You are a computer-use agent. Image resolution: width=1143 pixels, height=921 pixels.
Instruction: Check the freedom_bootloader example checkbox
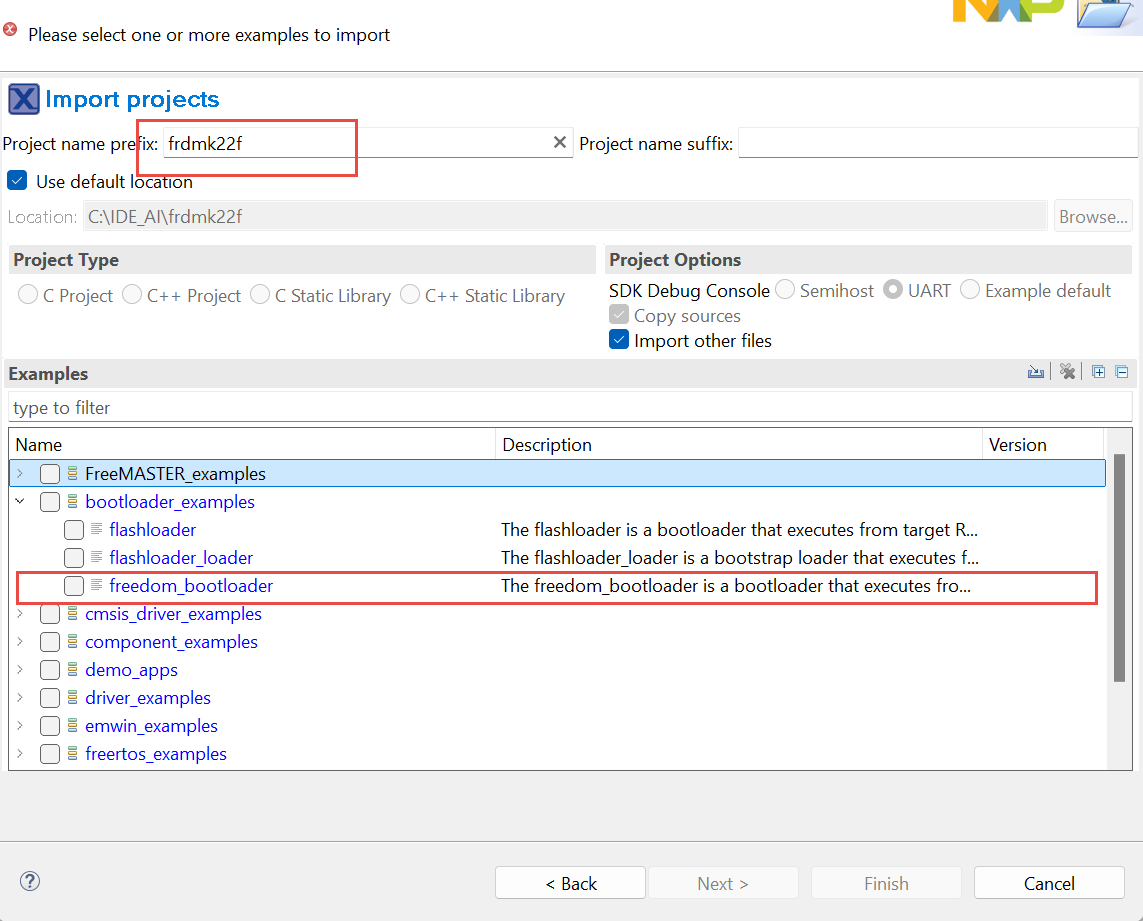[73, 586]
